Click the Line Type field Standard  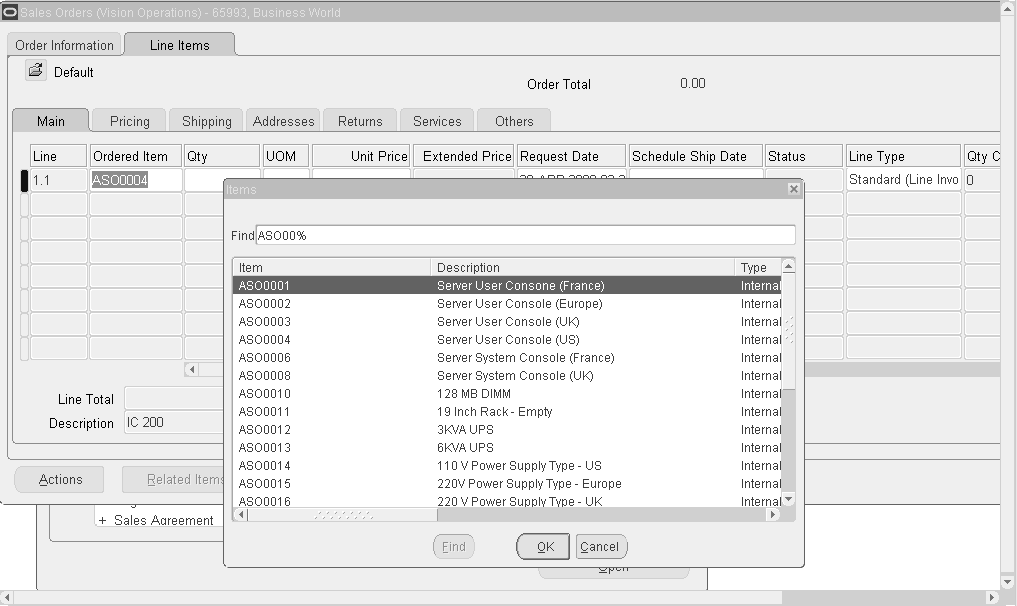[903, 180]
